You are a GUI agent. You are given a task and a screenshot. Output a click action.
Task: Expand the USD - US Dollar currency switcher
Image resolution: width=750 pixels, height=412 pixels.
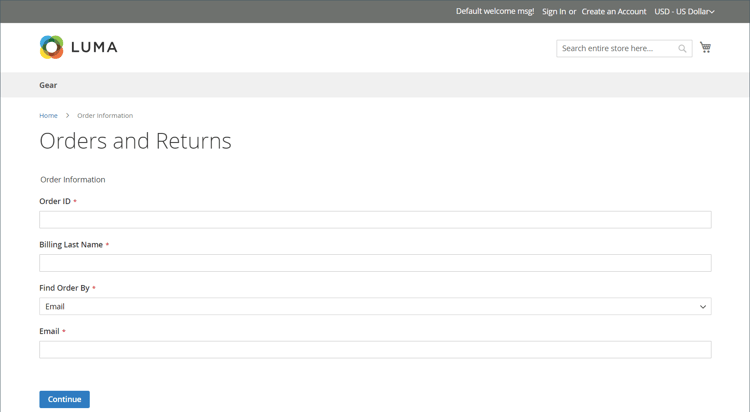pyautogui.click(x=684, y=11)
